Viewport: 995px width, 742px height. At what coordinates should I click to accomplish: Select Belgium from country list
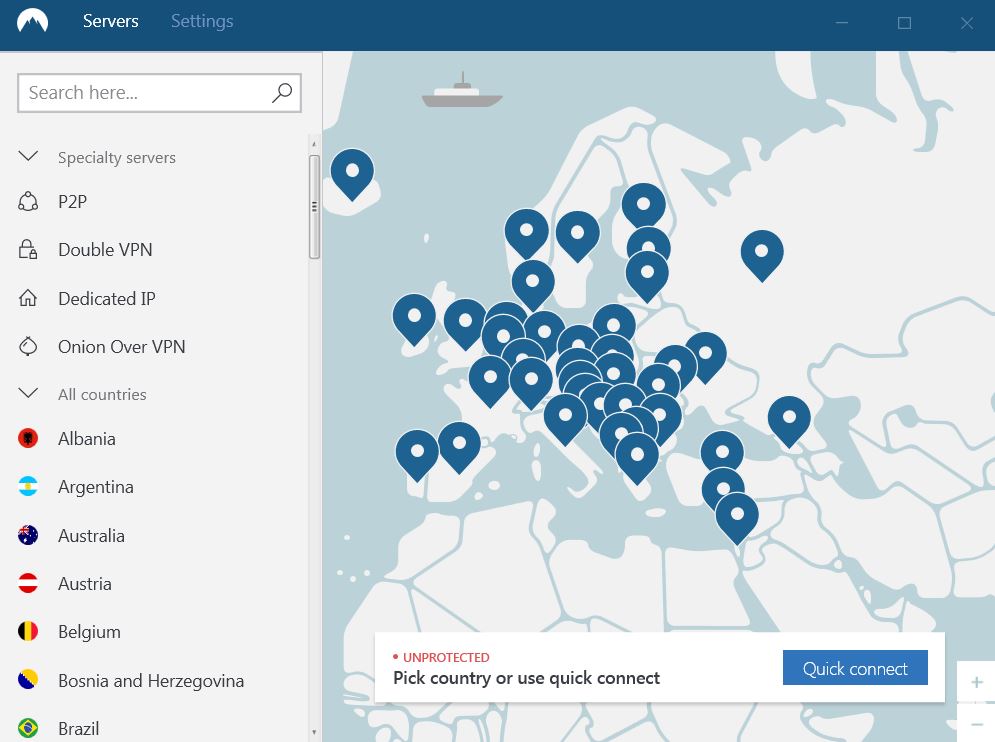(x=89, y=632)
